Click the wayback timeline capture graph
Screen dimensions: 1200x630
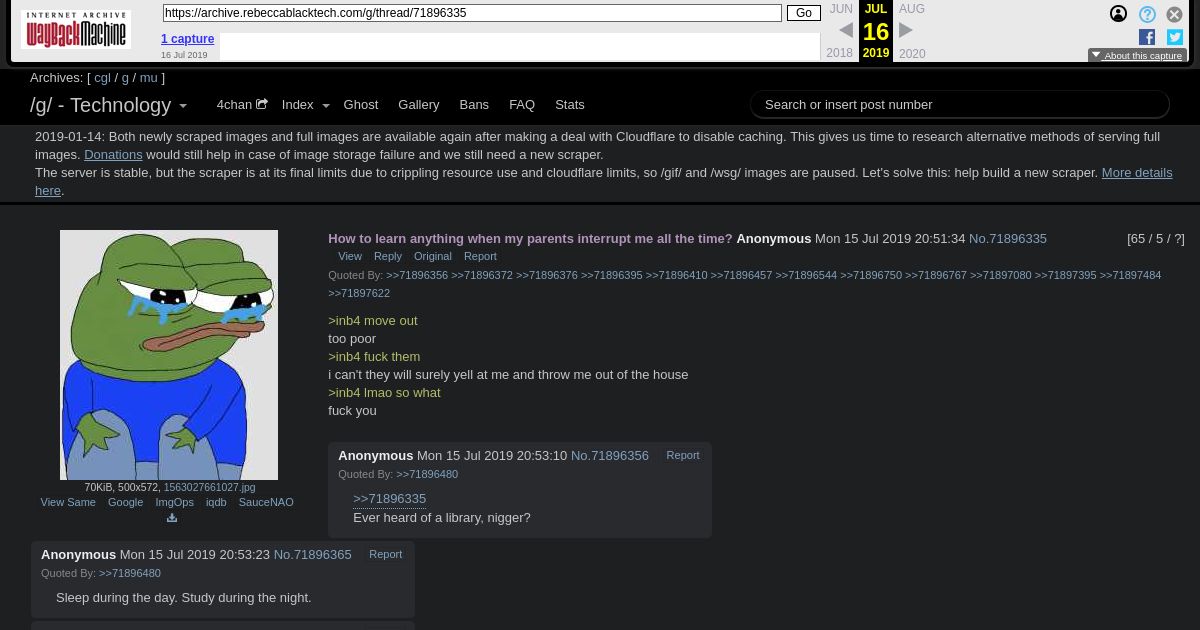(520, 47)
